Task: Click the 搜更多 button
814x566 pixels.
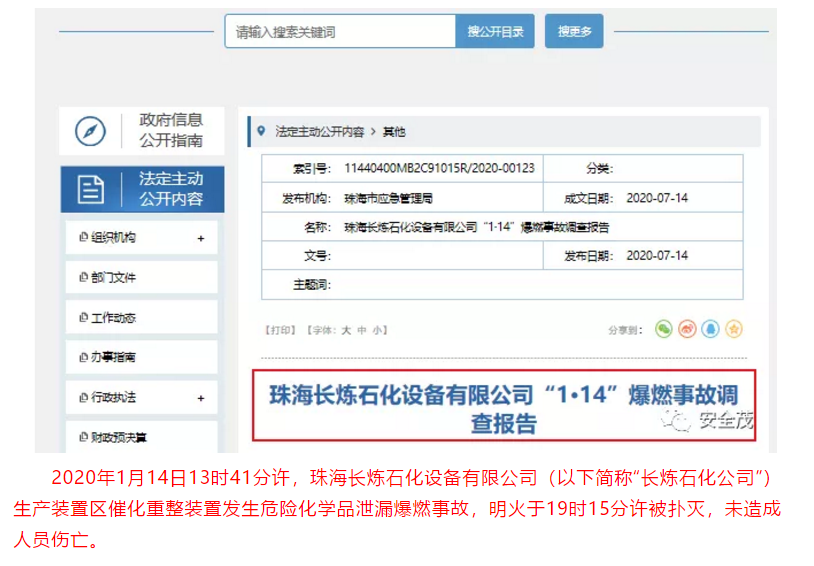Action: point(574,32)
